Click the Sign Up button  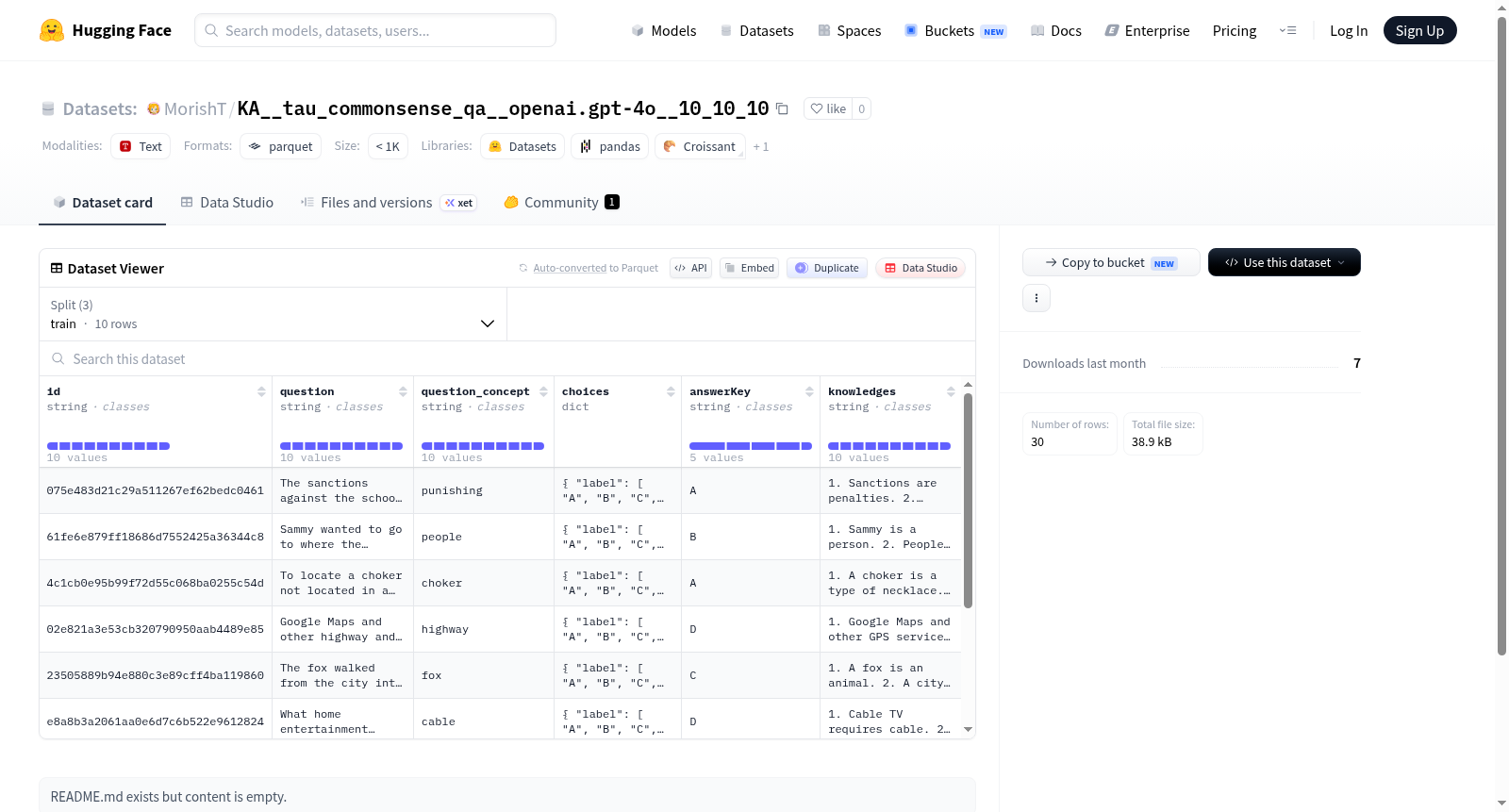pos(1419,30)
